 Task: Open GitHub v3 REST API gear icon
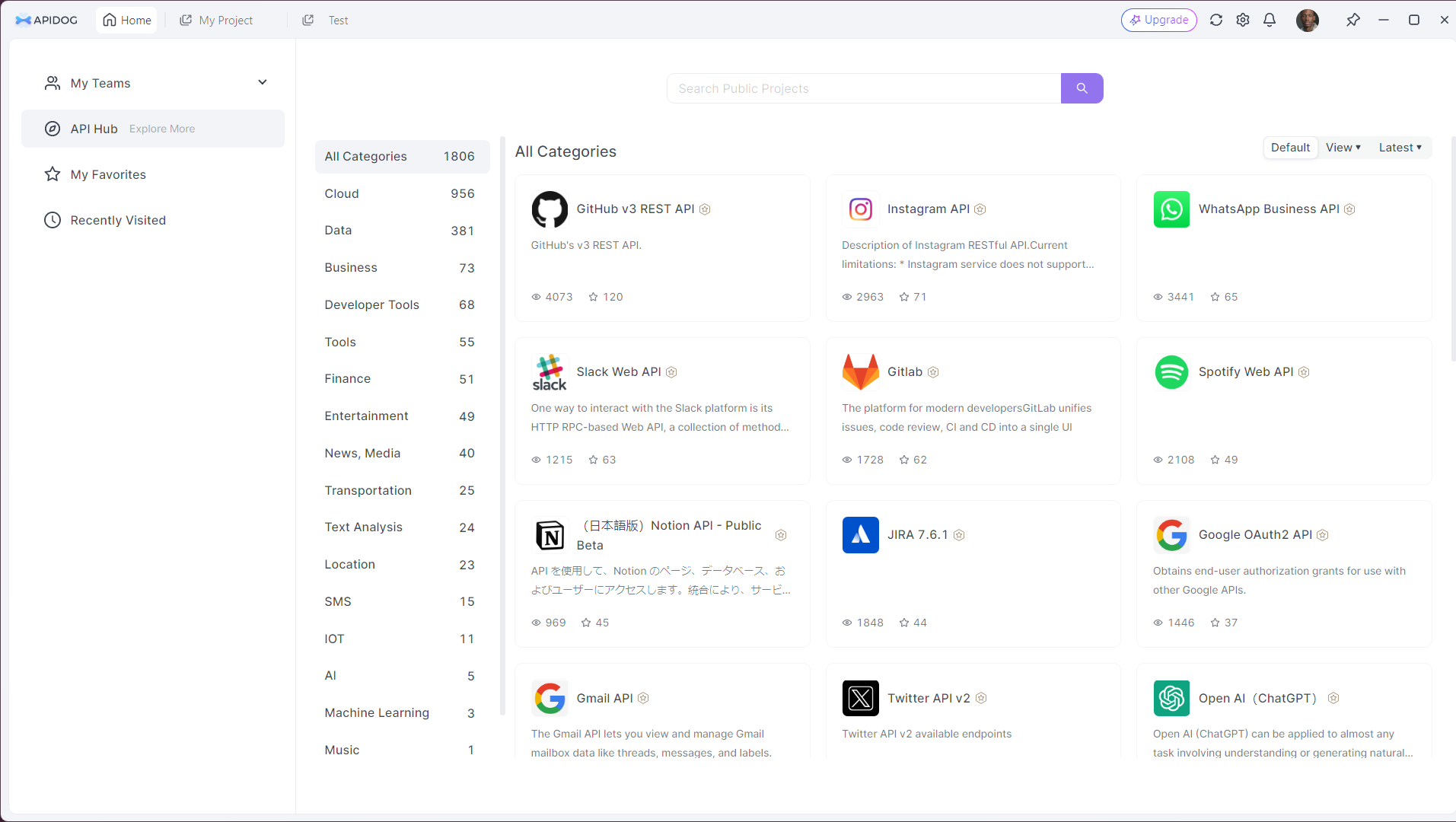(x=705, y=209)
